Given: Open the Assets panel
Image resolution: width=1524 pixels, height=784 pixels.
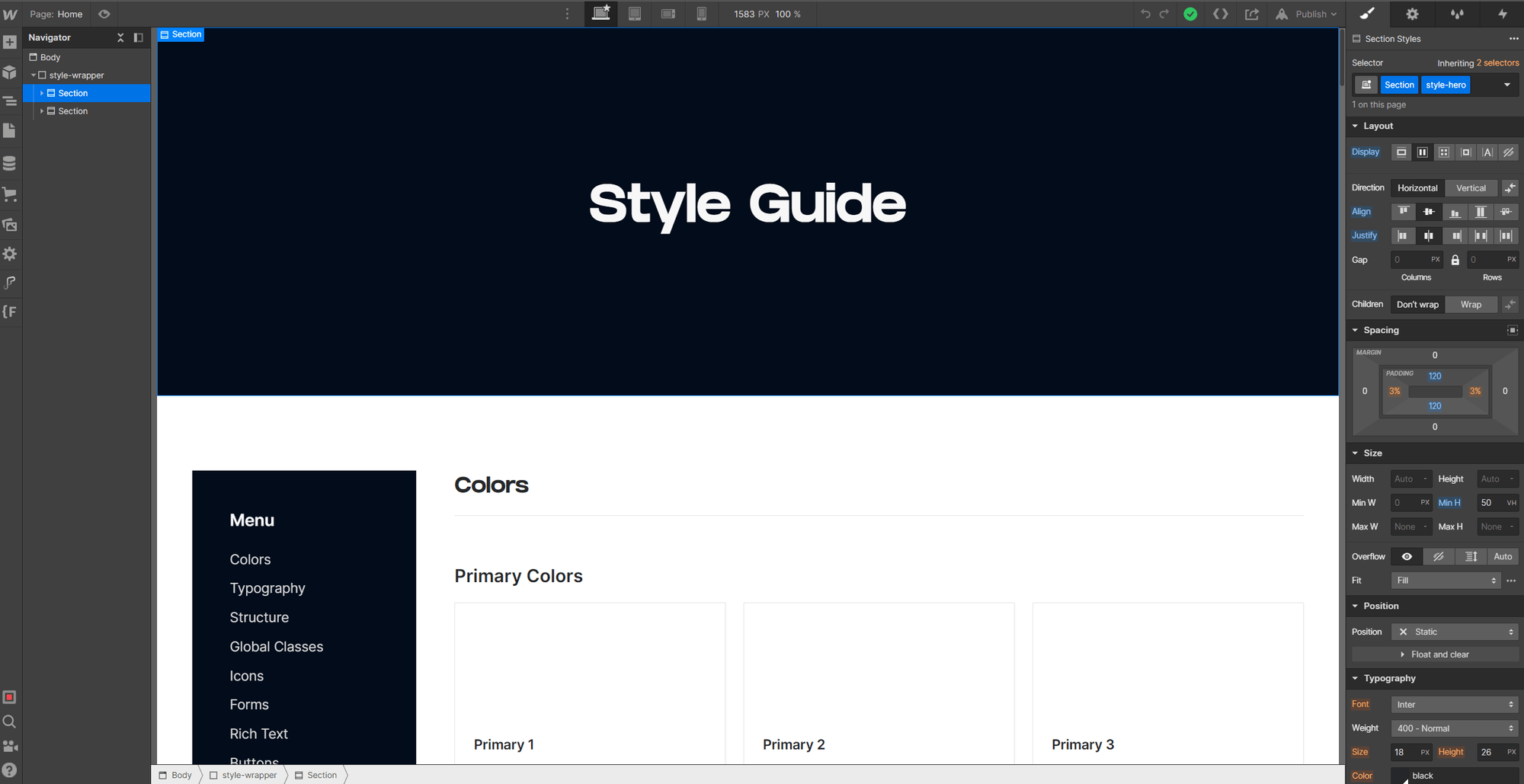Looking at the screenshot, I should tap(10, 226).
